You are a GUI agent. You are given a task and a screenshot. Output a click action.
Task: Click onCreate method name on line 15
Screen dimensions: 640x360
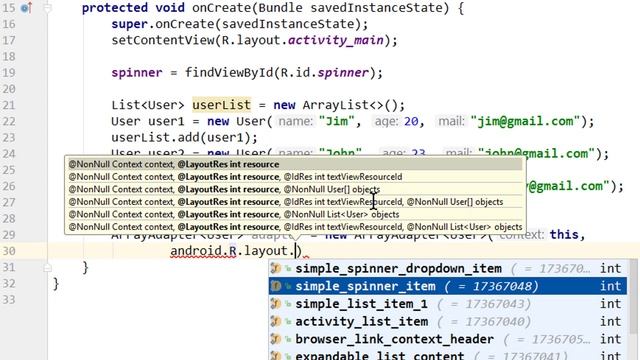(221, 8)
